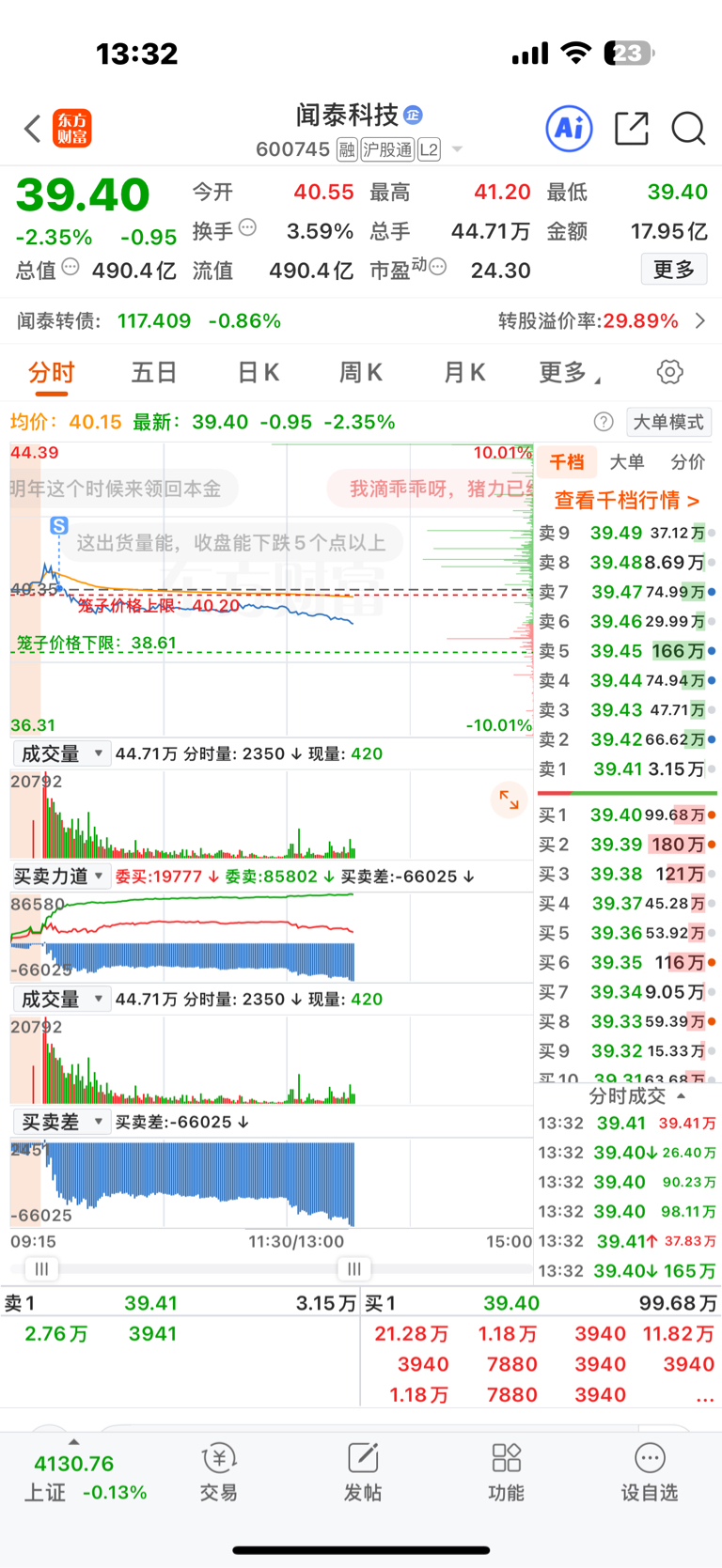Tap the red comment bubble 我滴乖乖呀
Viewport: 722px width, 1568px height.
pyautogui.click(x=431, y=489)
